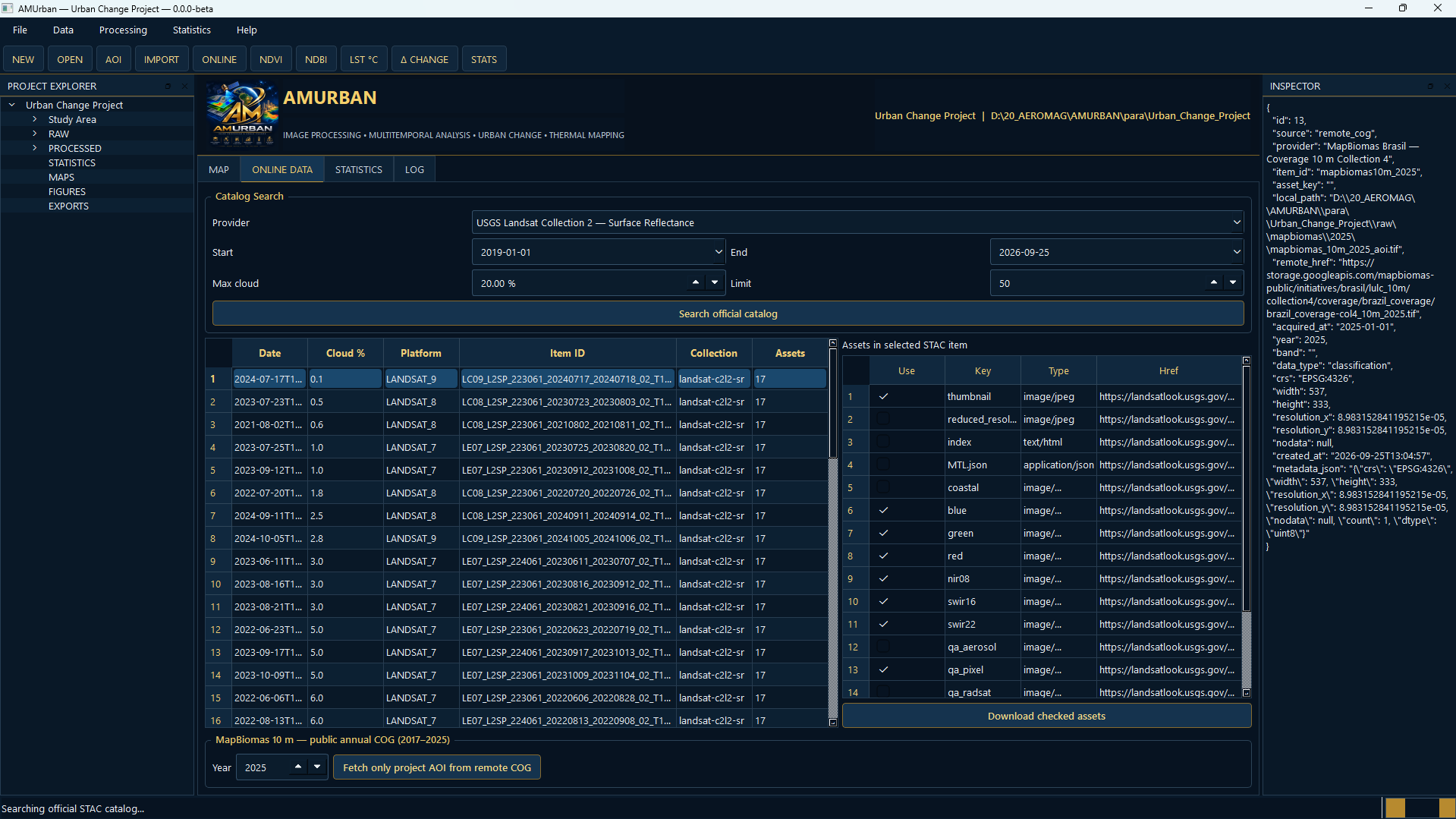Uncheck the thumbnail asset checkbox
Image resolution: width=1456 pixels, height=819 pixels.
tap(883, 396)
